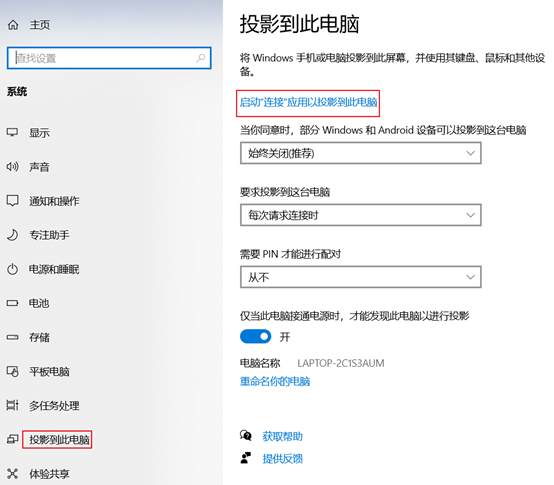The width and height of the screenshot is (554, 485).
Task: Click the Shared Experiences (体验共享) icon
Action: click(x=12, y=473)
